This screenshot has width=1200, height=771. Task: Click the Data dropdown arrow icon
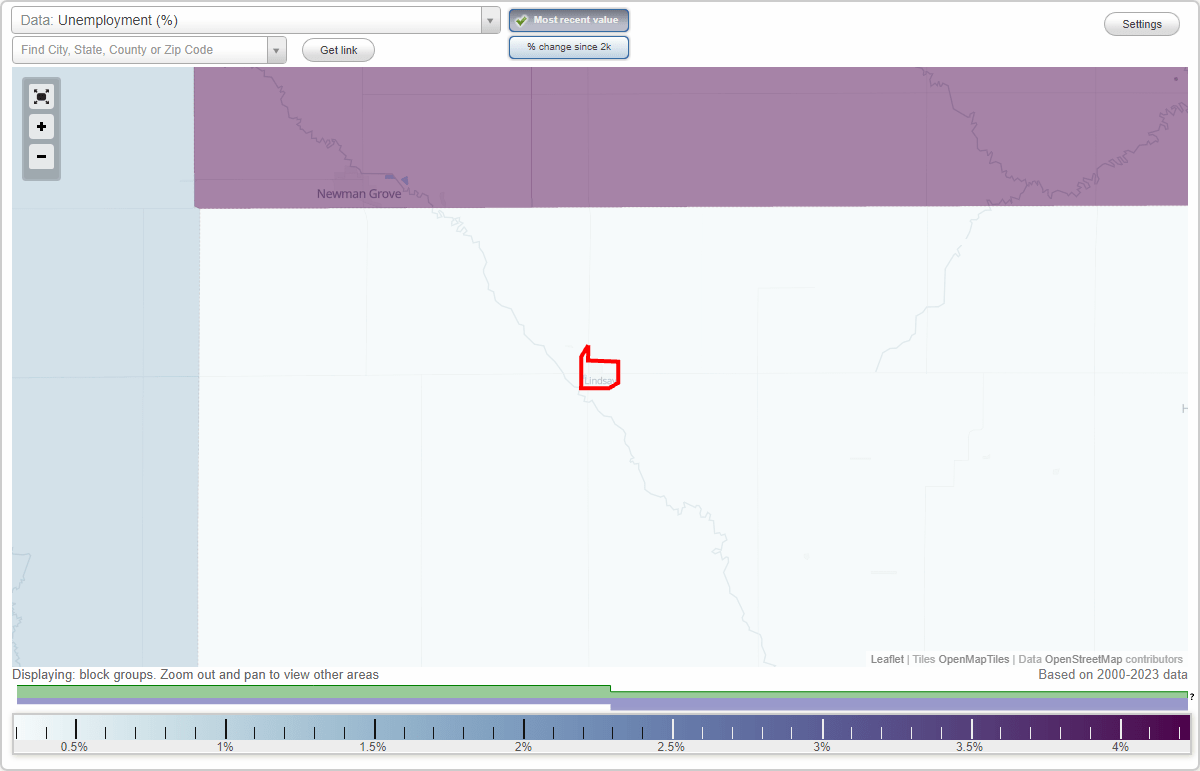(489, 19)
